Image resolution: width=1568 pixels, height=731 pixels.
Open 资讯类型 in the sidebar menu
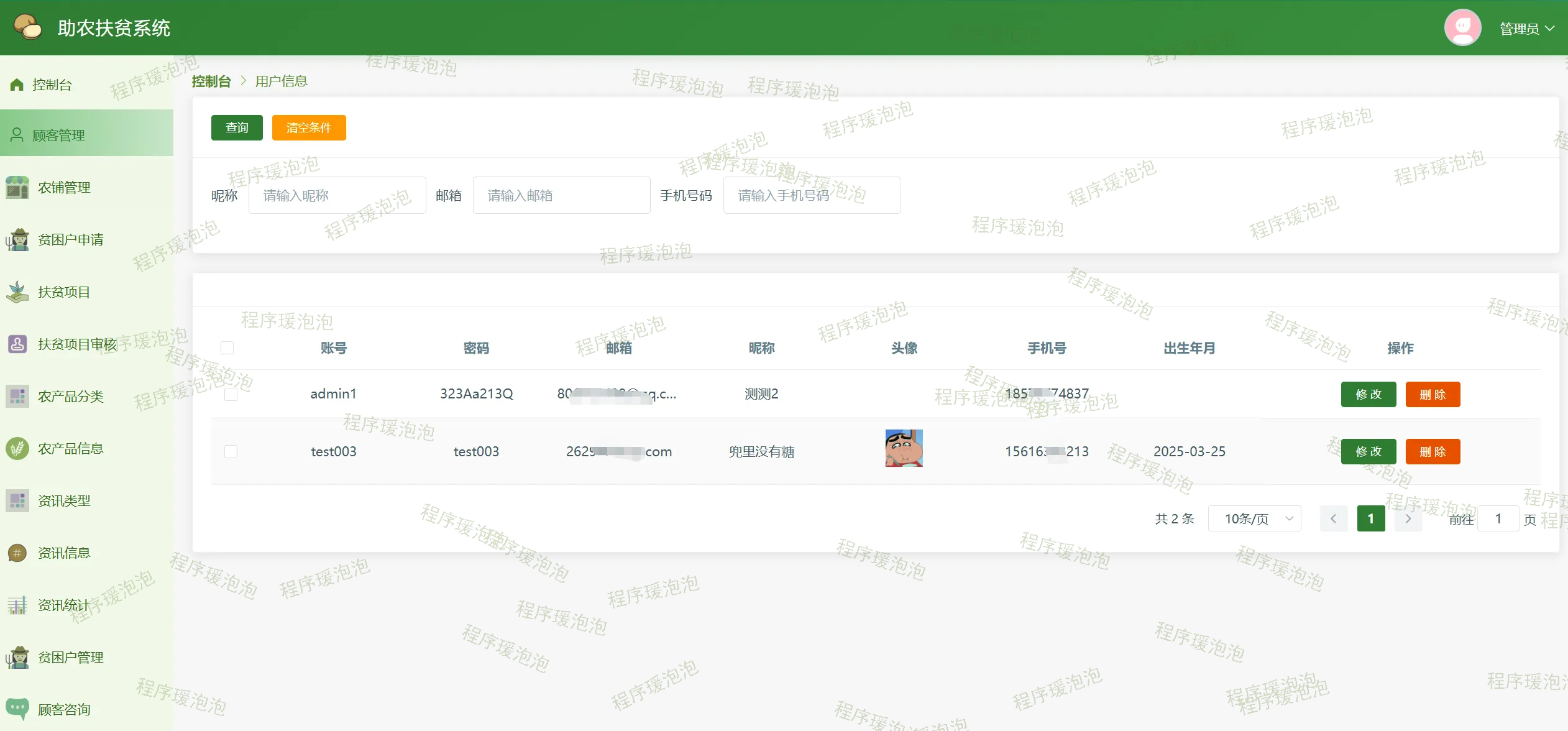click(64, 500)
